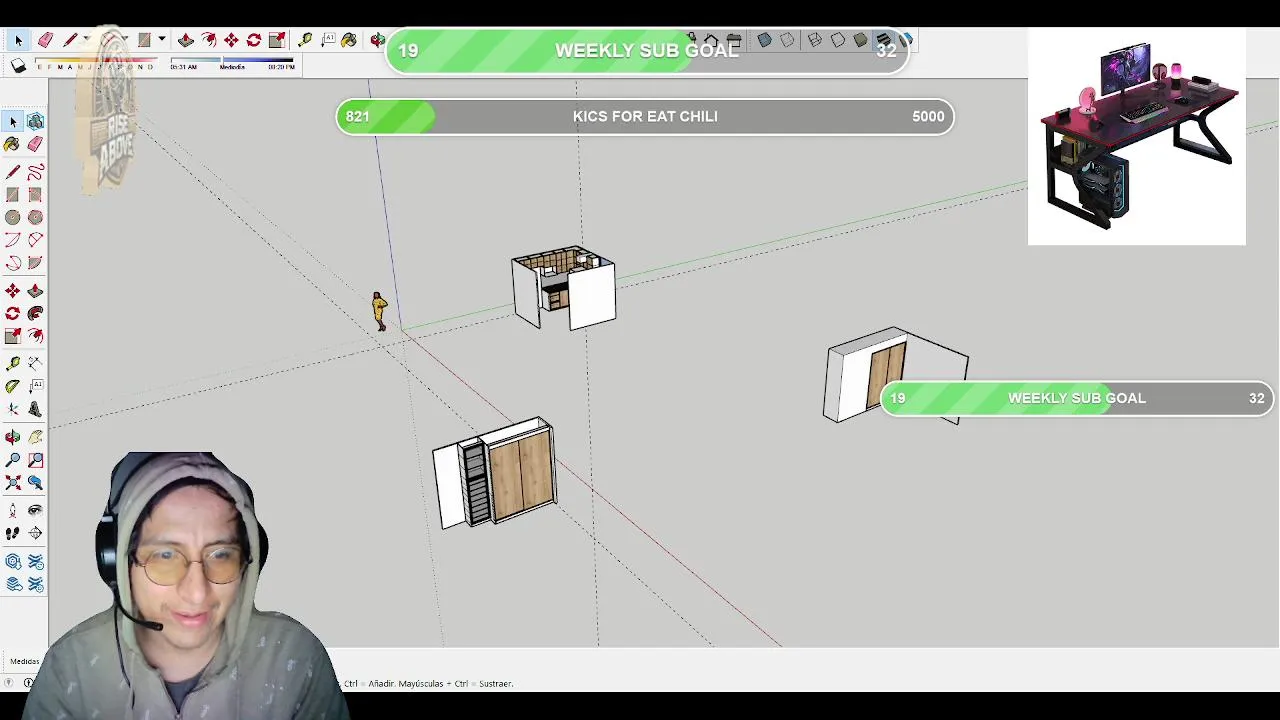Expand the Line tool dropdown arrow

click(x=86, y=40)
